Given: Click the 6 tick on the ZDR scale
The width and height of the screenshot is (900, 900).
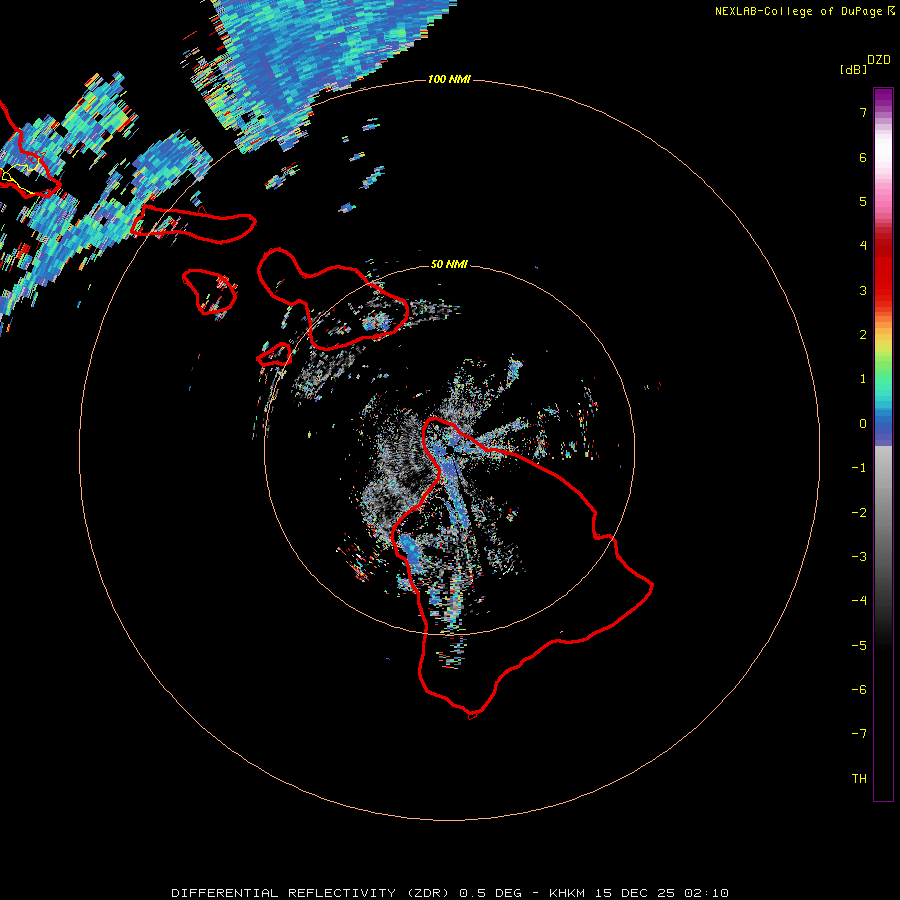Looking at the screenshot, I should tap(863, 157).
